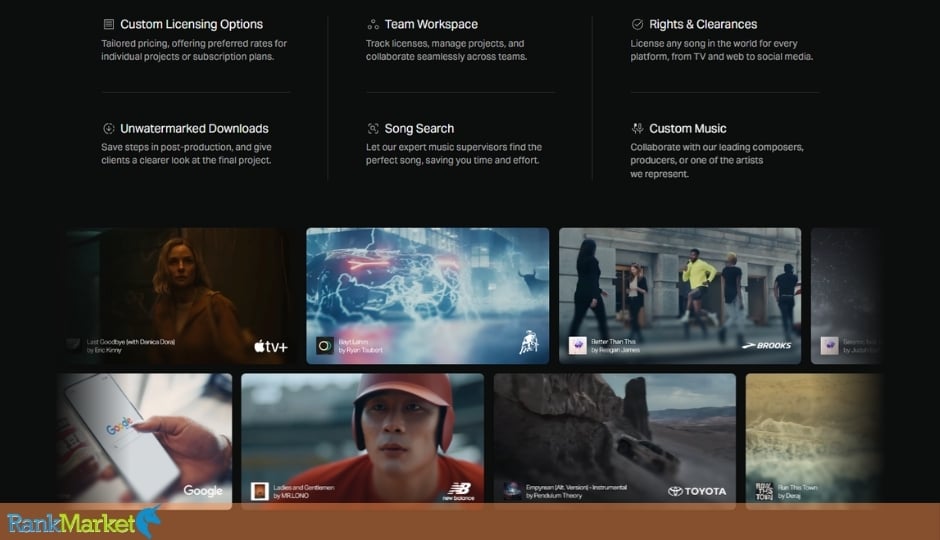
Task: Click the Custom Music icon
Action: 637,128
